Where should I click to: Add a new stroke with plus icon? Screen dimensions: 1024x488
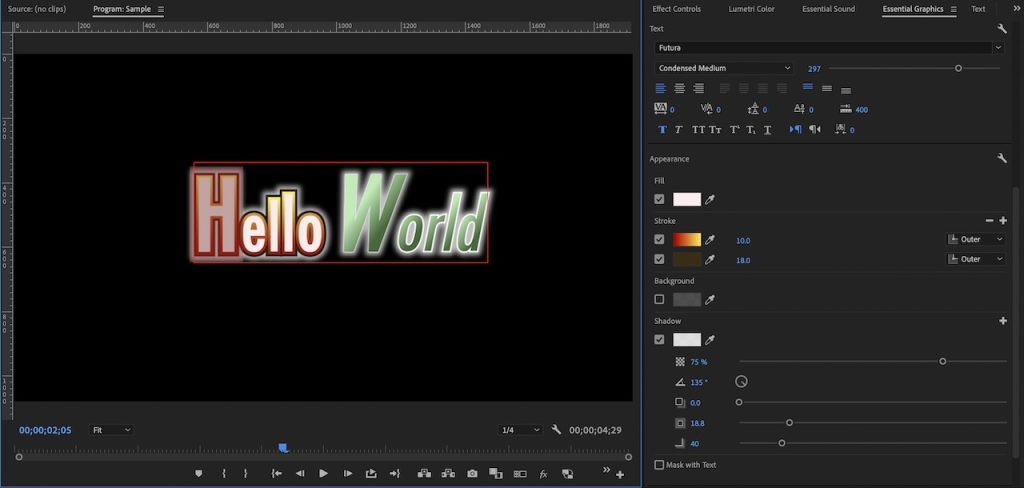tap(1003, 220)
